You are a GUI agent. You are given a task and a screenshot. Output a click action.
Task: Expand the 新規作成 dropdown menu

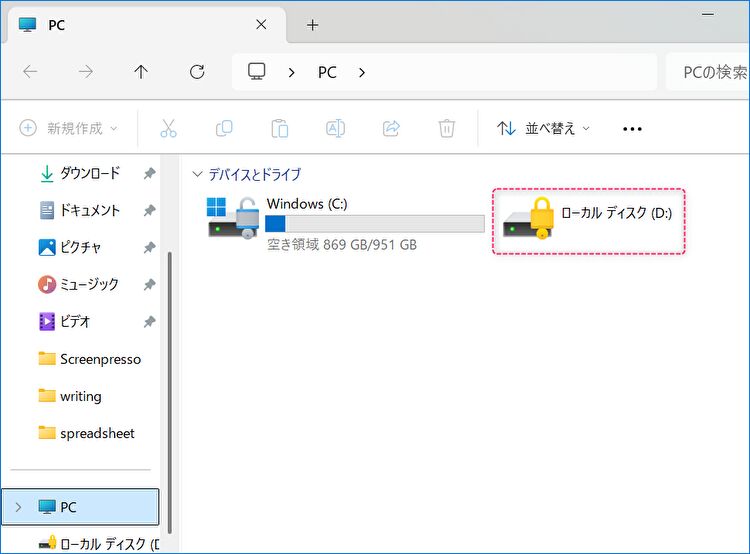pyautogui.click(x=69, y=128)
